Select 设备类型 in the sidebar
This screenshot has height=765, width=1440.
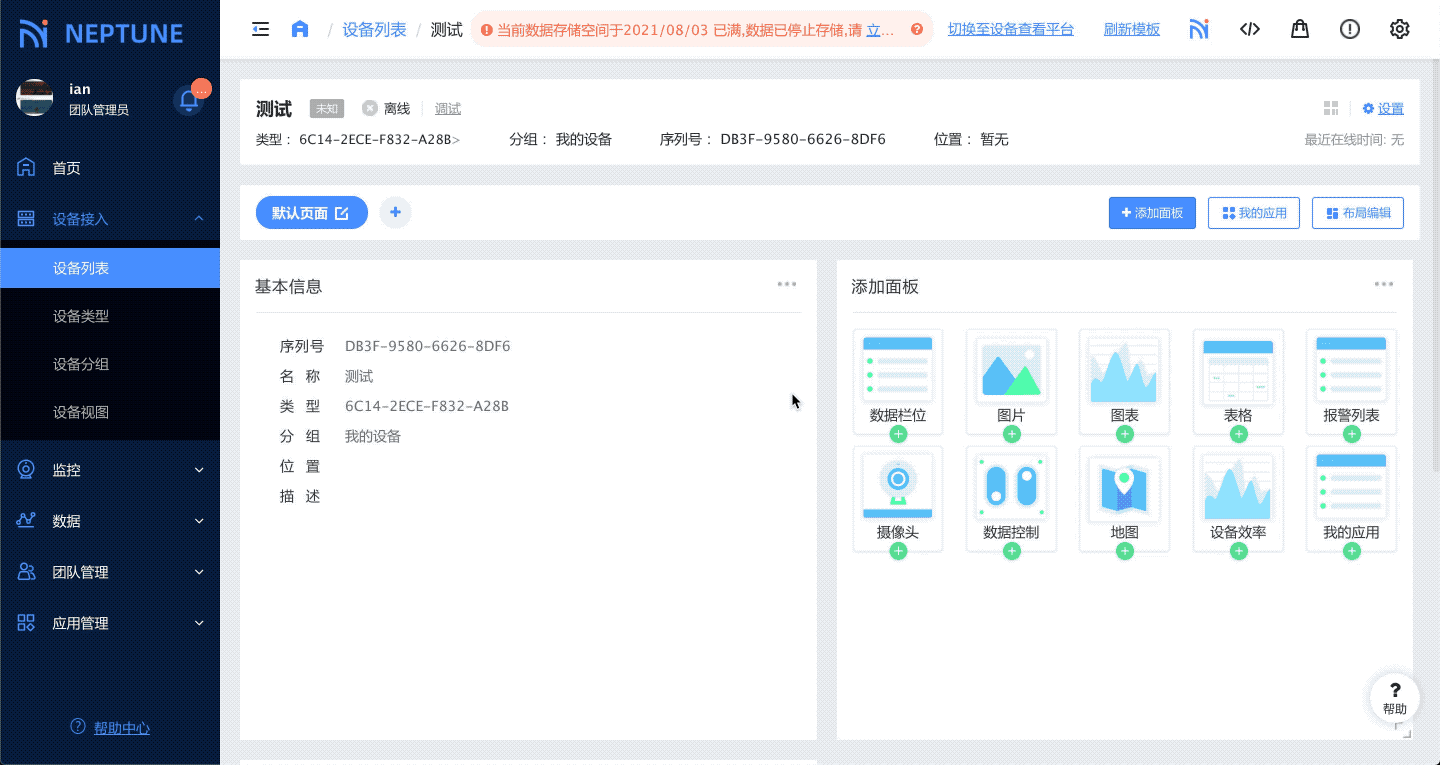pyautogui.click(x=81, y=316)
